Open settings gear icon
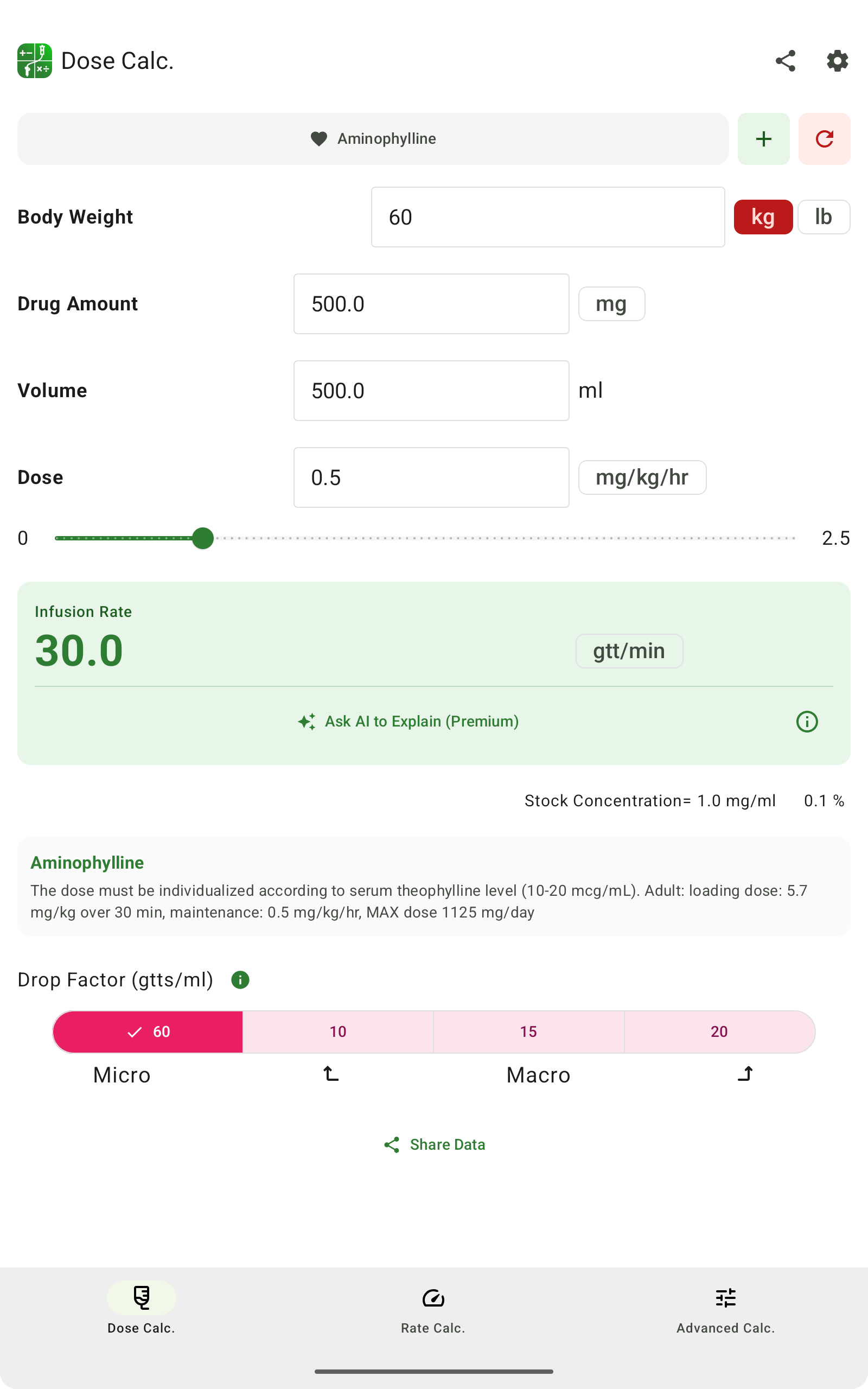Viewport: 868px width, 1389px height. pyautogui.click(x=837, y=61)
